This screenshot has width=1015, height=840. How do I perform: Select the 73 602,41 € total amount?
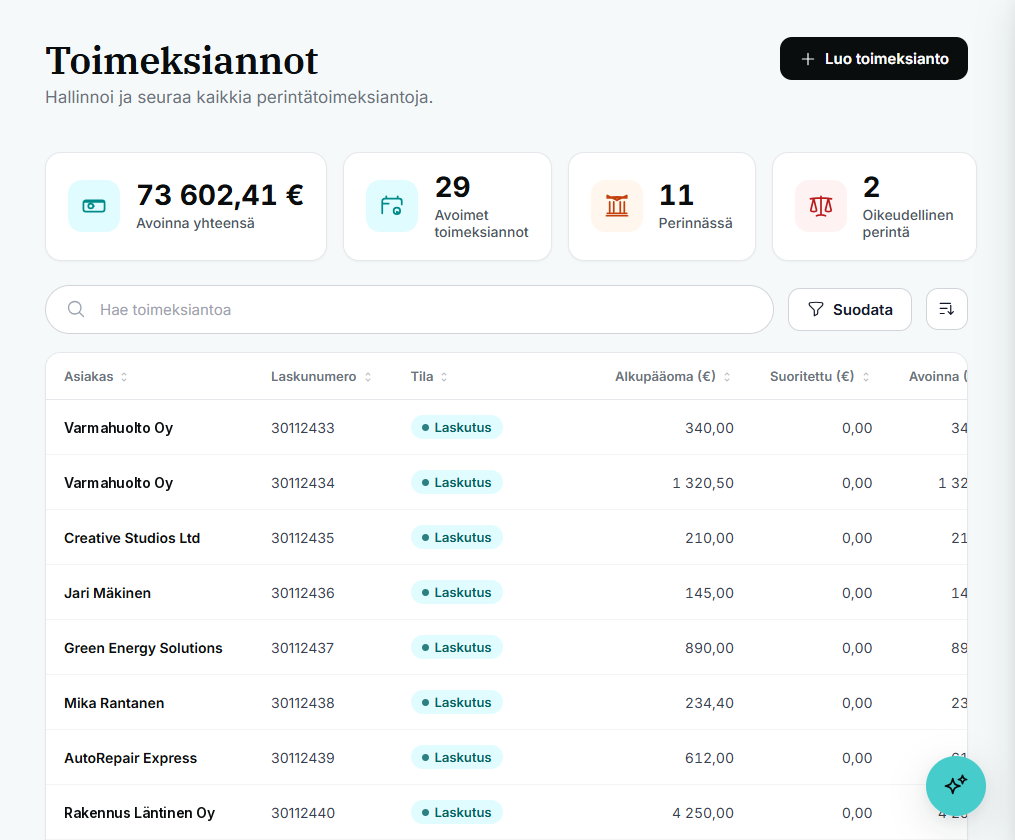pyautogui.click(x=220, y=195)
